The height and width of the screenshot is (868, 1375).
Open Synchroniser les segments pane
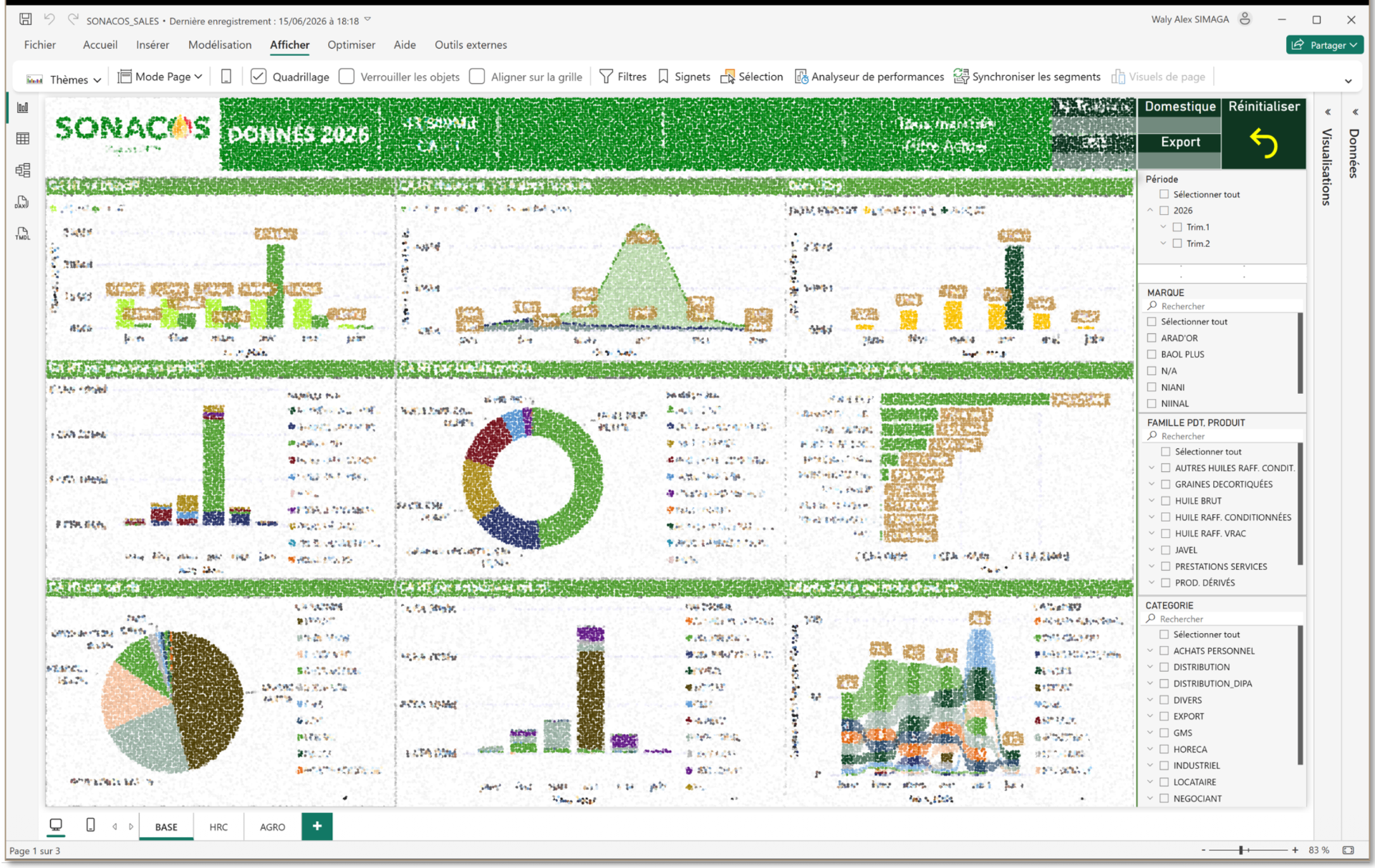coord(1027,77)
